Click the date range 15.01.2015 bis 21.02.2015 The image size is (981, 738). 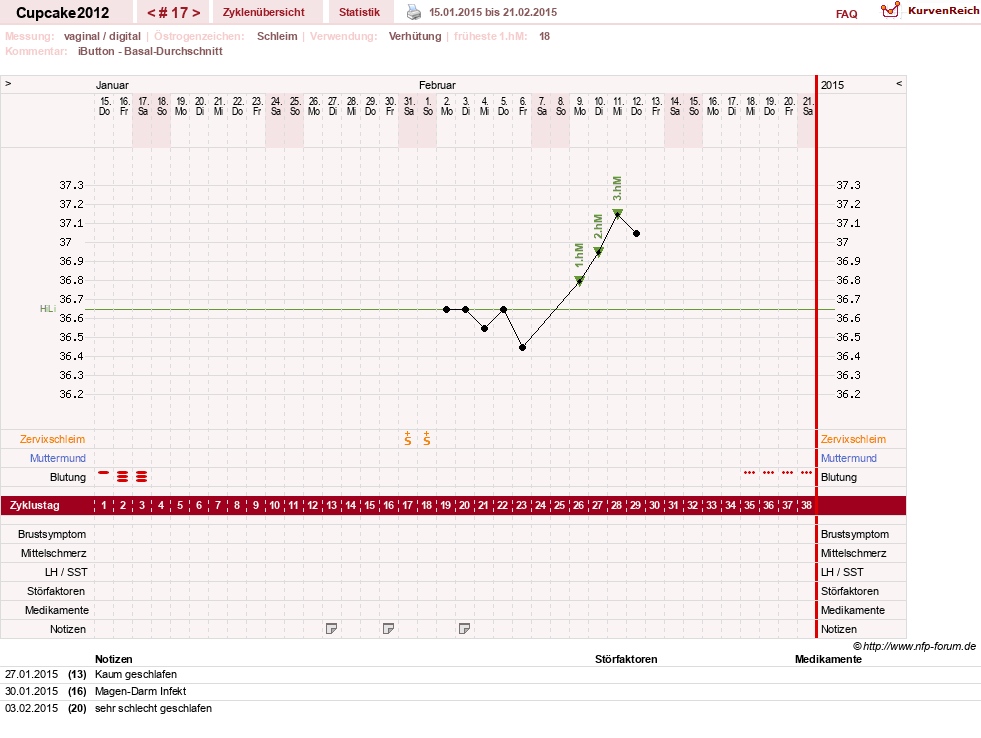tap(493, 12)
